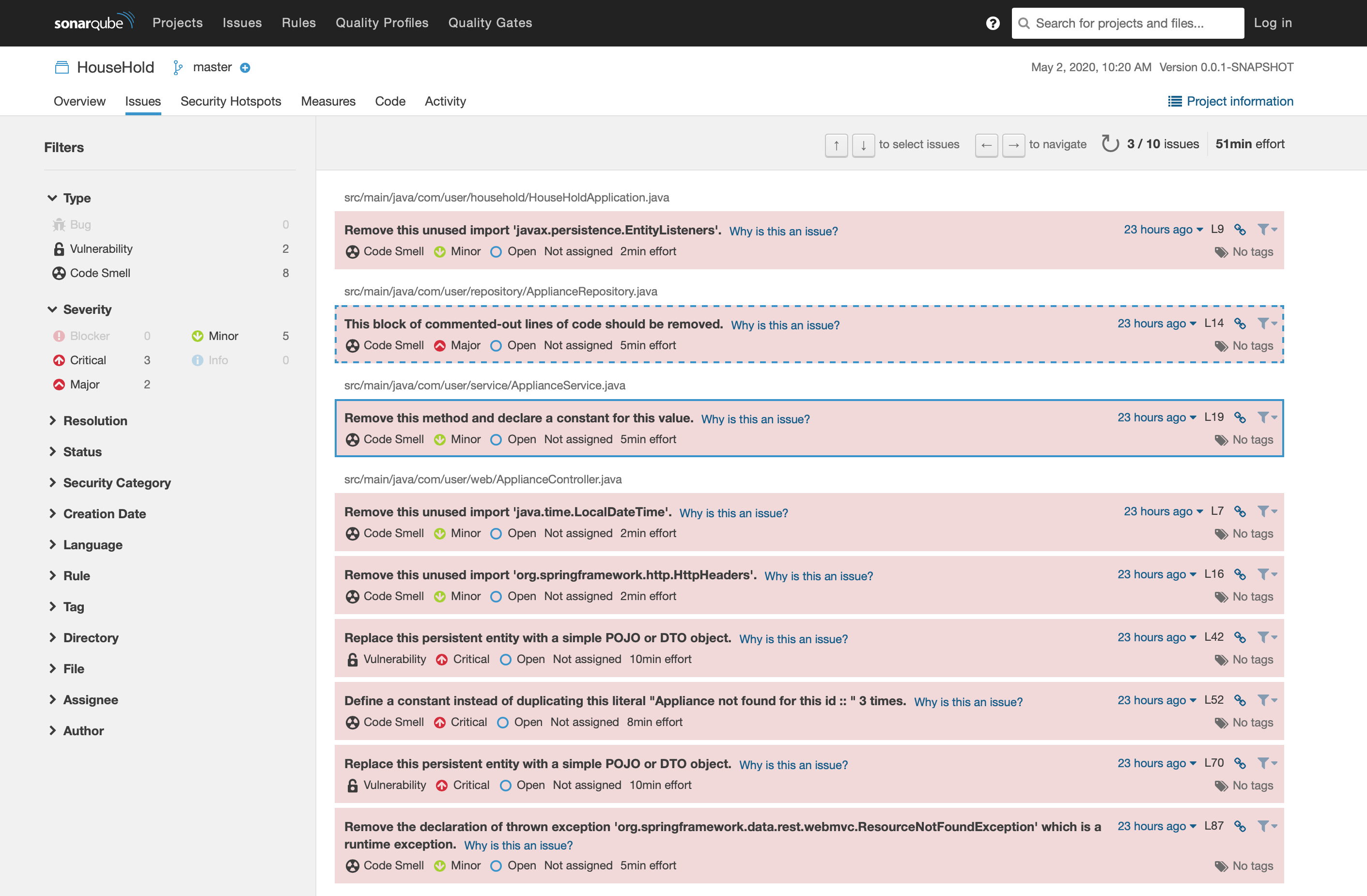Expand the Creation Date filter section

tap(104, 514)
